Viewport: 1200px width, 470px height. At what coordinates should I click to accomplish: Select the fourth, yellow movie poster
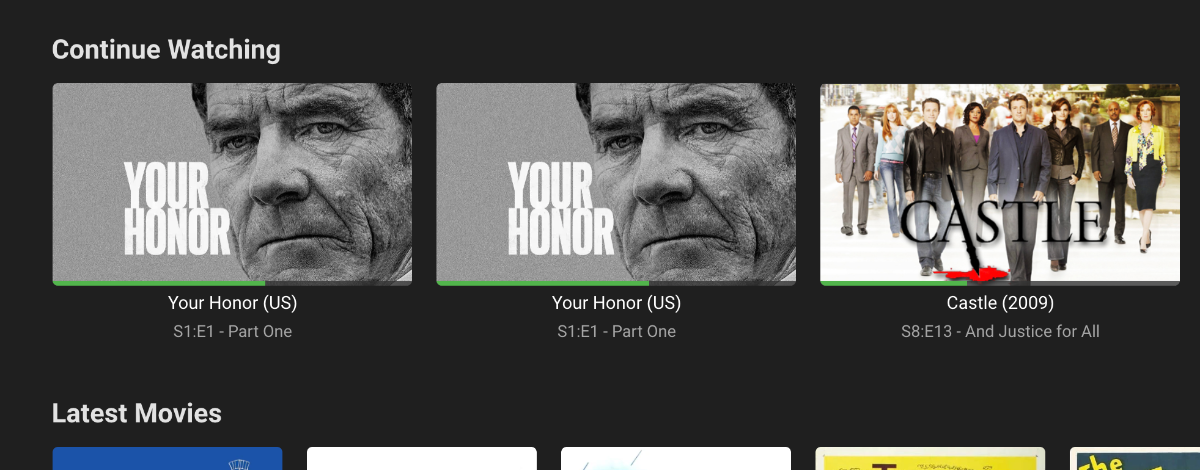click(x=930, y=459)
